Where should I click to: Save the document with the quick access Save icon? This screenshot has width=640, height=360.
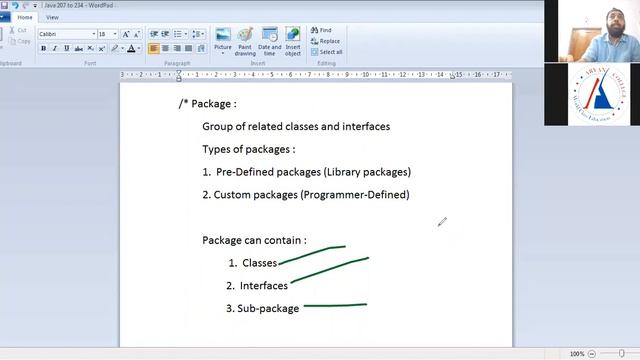pyautogui.click(x=4, y=5)
